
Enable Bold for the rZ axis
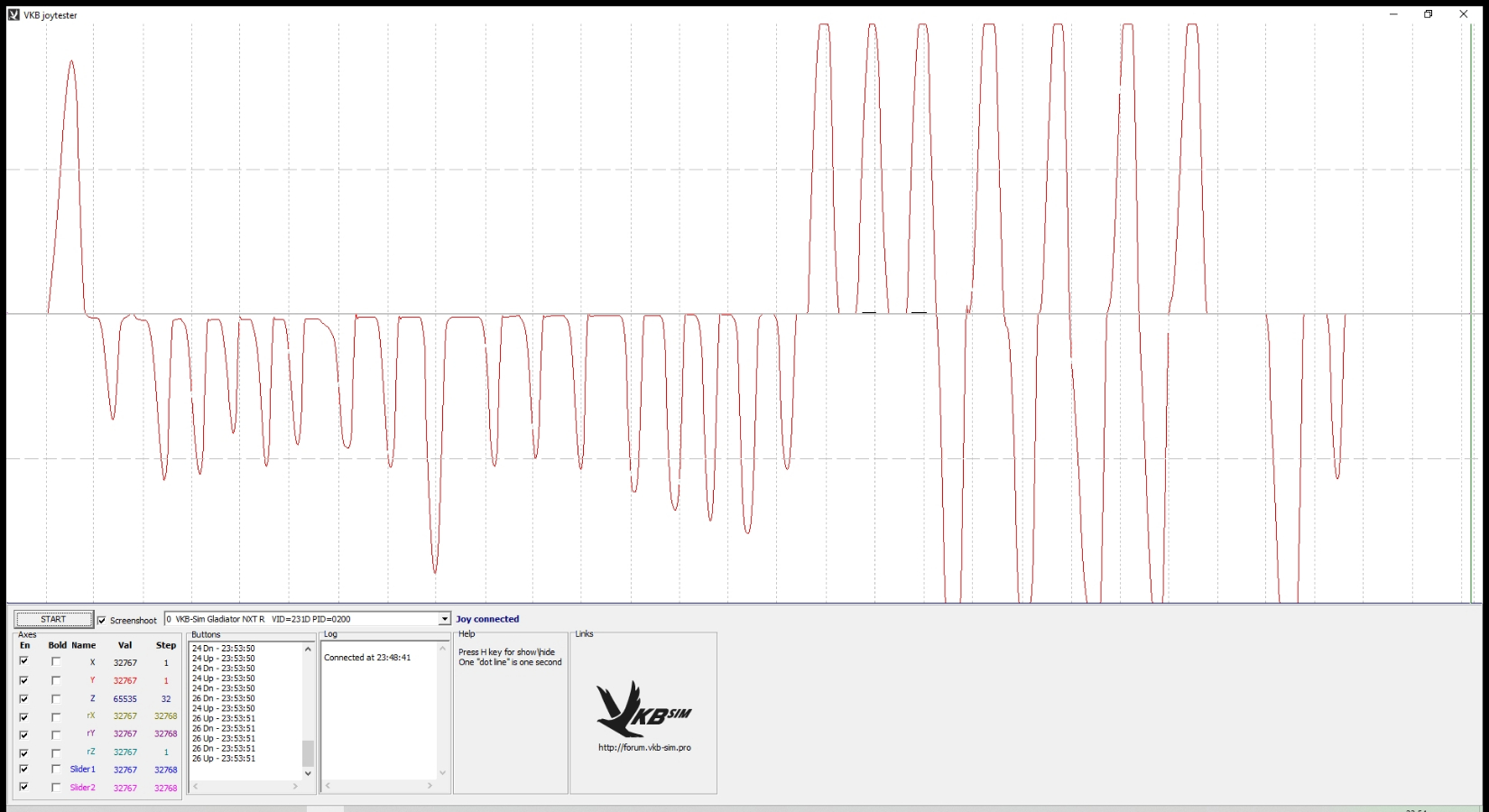click(56, 752)
